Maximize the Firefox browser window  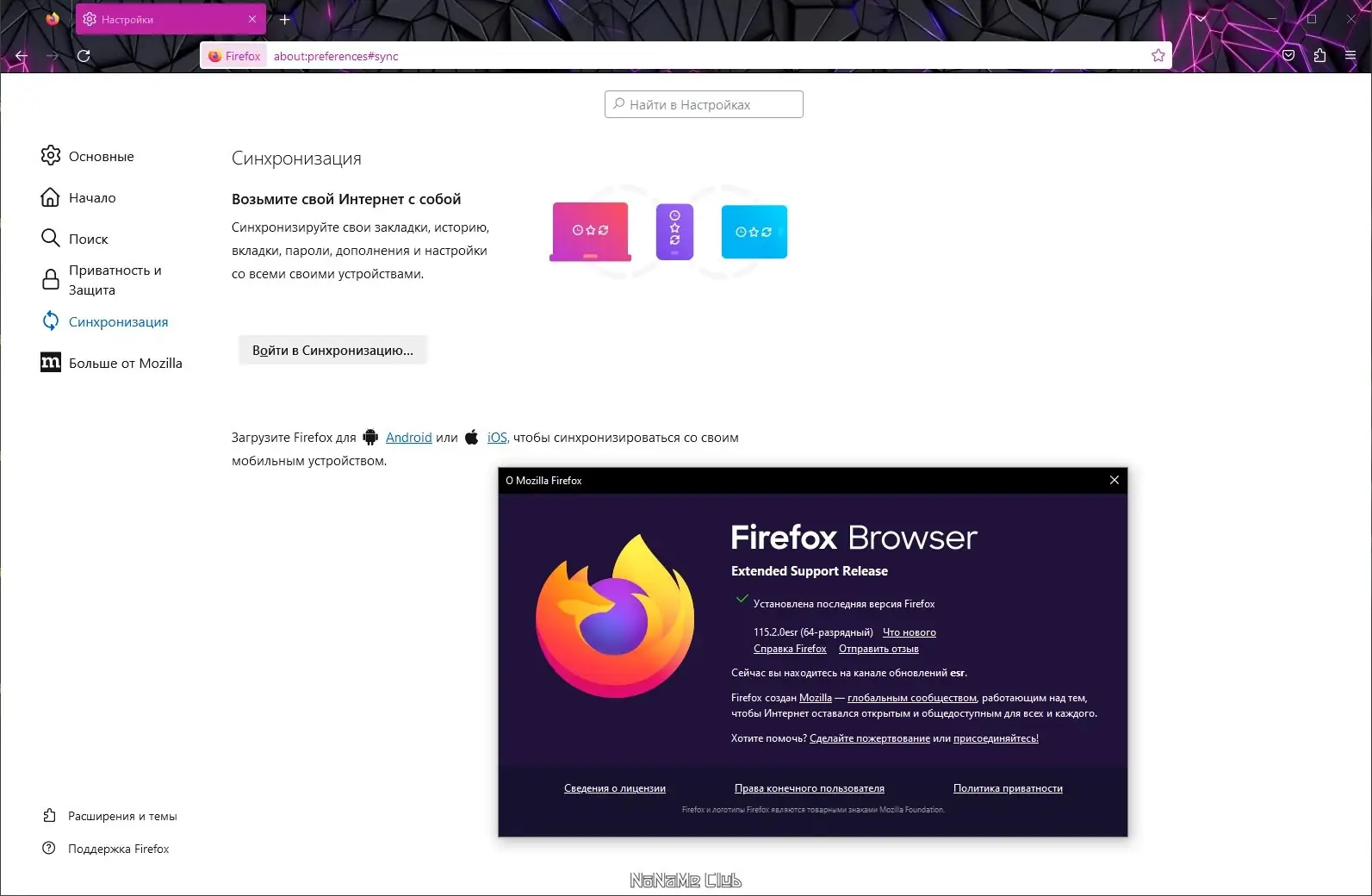tap(1312, 18)
